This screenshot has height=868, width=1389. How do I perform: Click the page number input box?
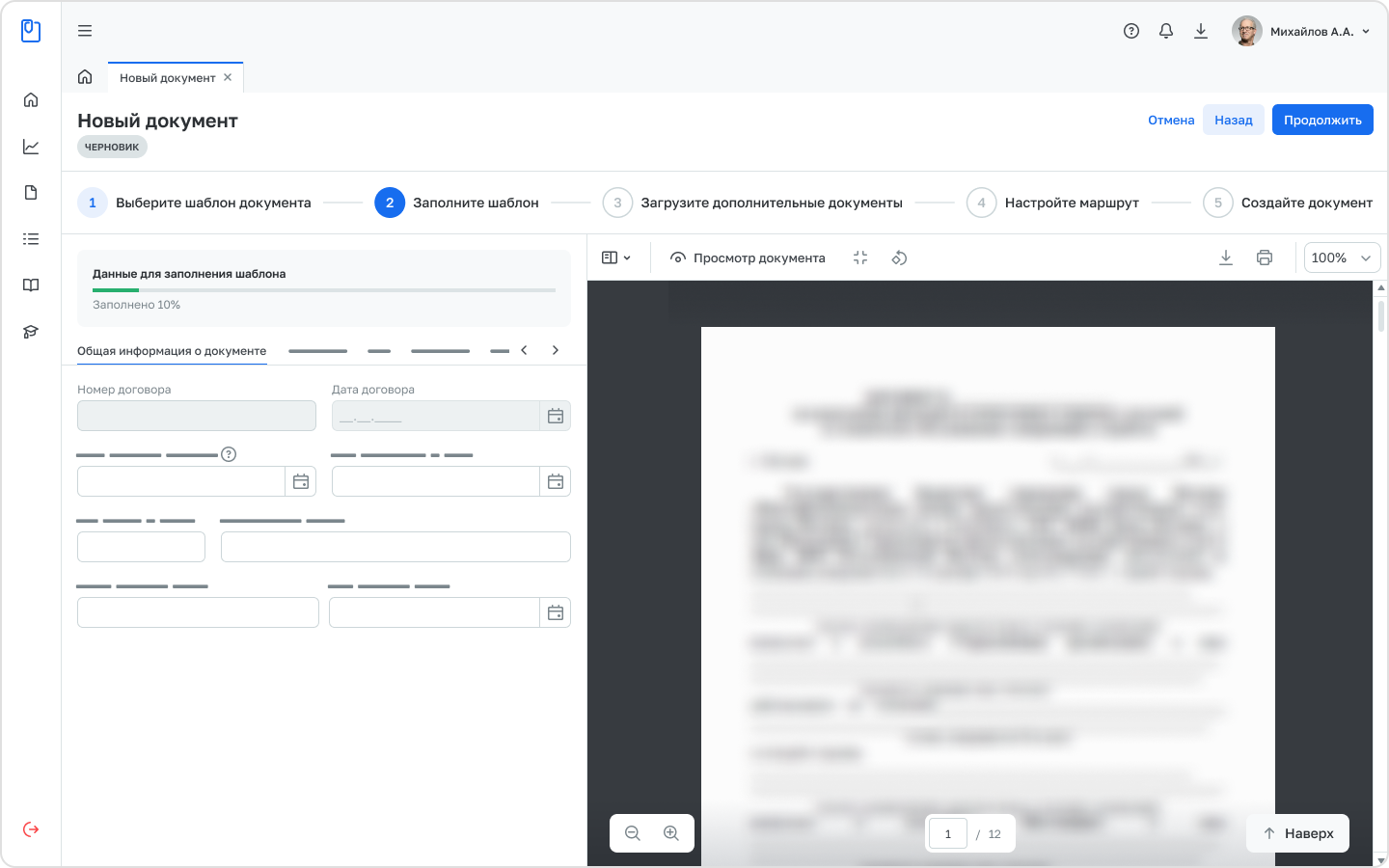pos(948,833)
